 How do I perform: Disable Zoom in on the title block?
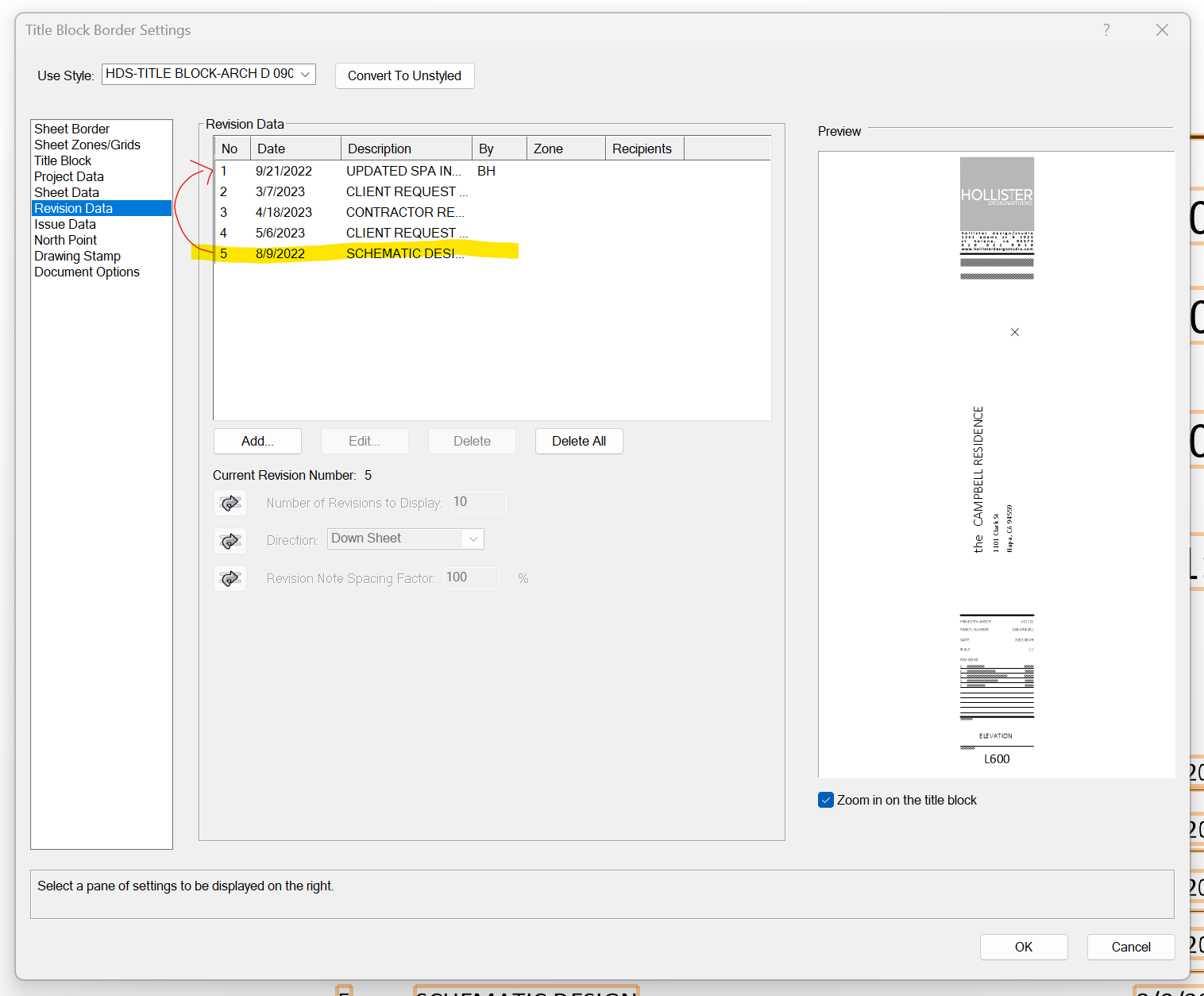[826, 800]
